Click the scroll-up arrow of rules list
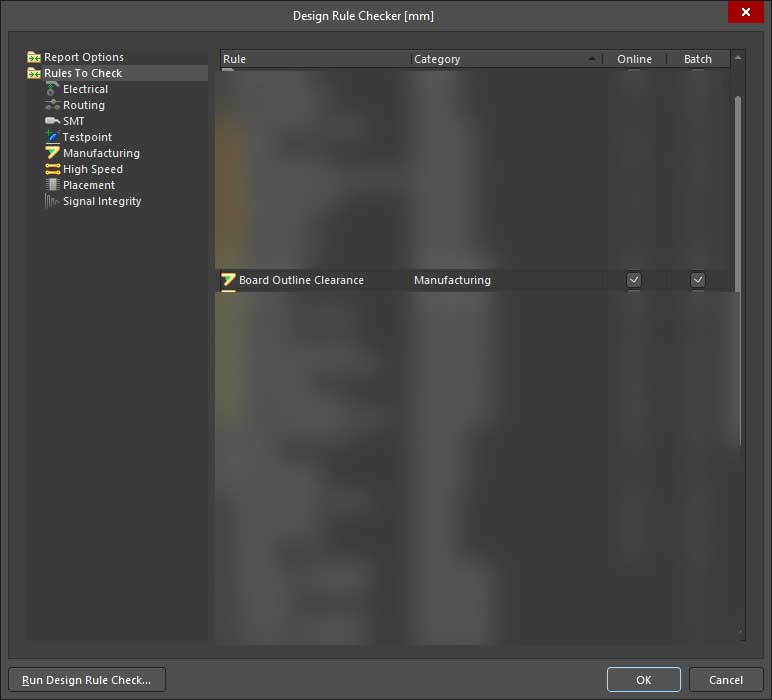This screenshot has height=700, width=772. pyautogui.click(x=738, y=59)
